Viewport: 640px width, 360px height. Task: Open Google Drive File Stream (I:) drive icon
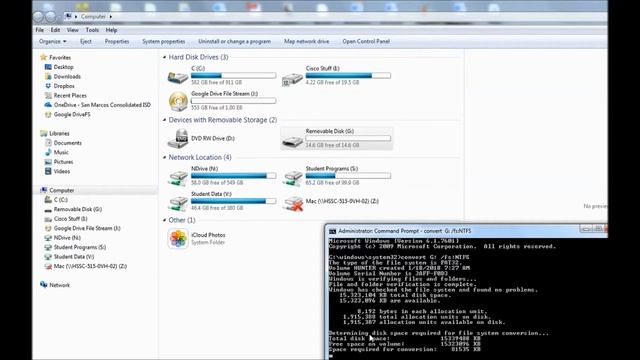pos(178,101)
